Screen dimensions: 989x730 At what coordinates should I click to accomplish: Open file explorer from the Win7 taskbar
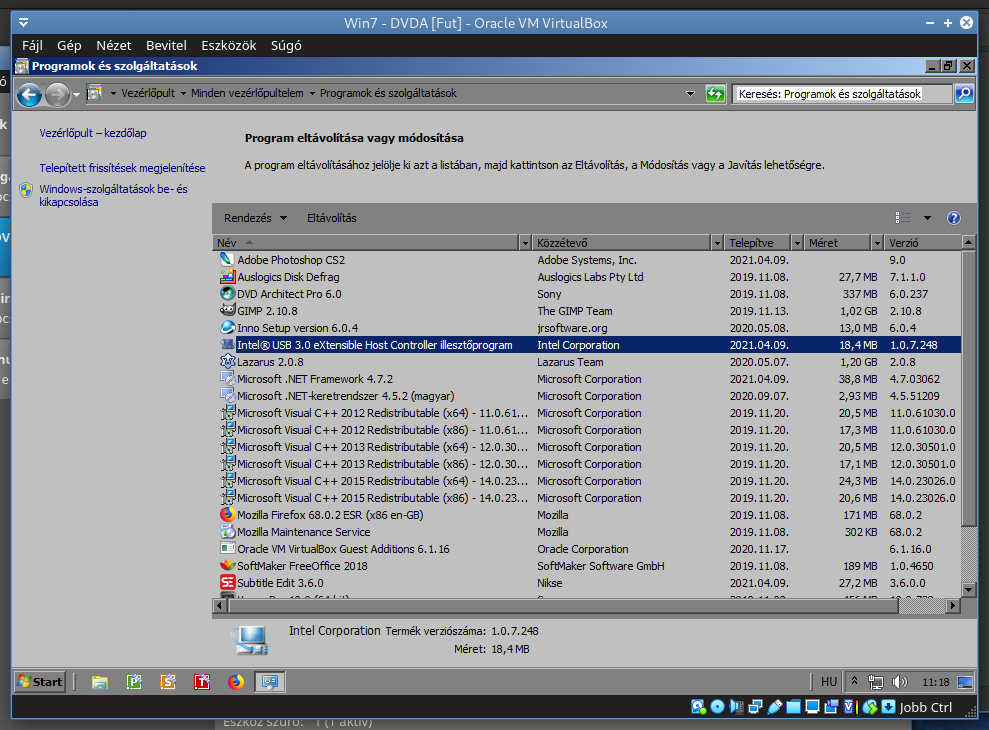(x=100, y=682)
